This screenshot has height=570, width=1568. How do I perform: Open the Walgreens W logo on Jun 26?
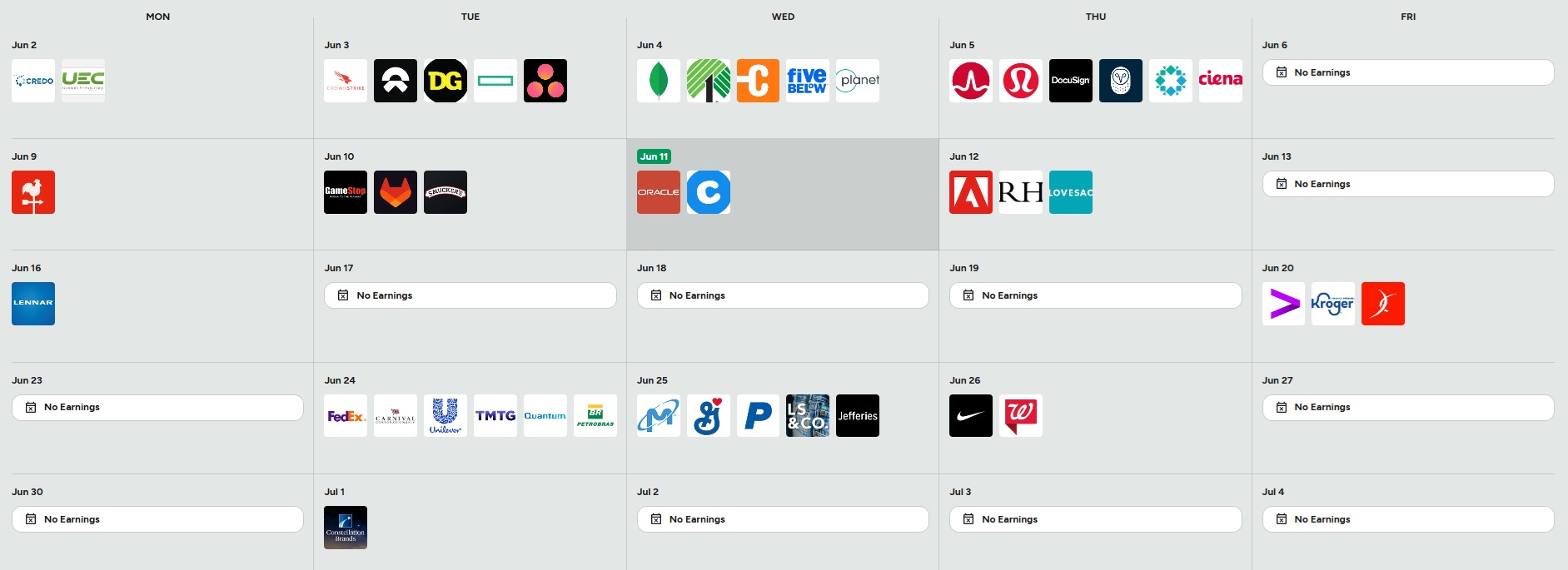tap(1021, 416)
